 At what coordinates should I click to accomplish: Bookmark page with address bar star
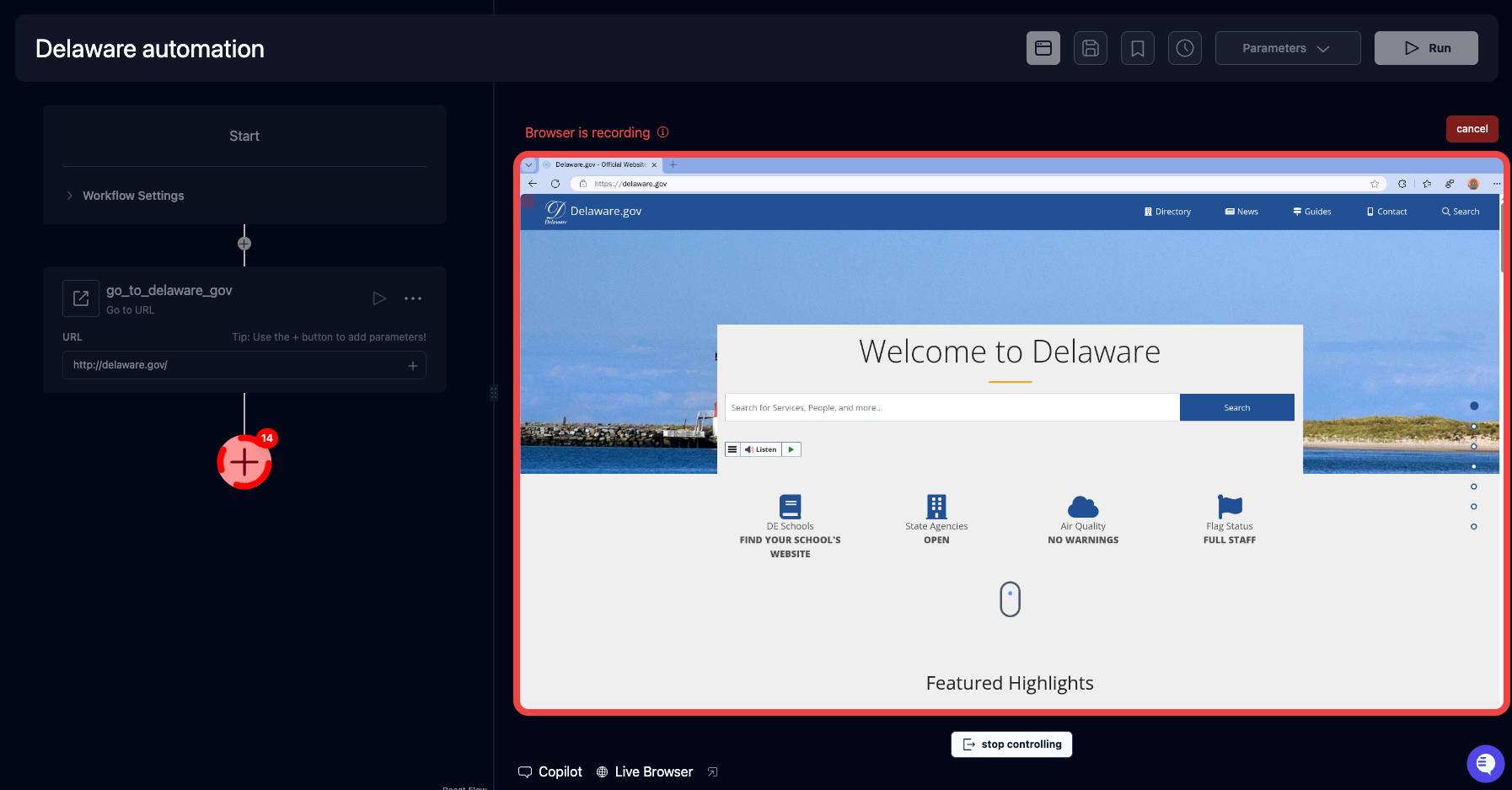[1375, 184]
